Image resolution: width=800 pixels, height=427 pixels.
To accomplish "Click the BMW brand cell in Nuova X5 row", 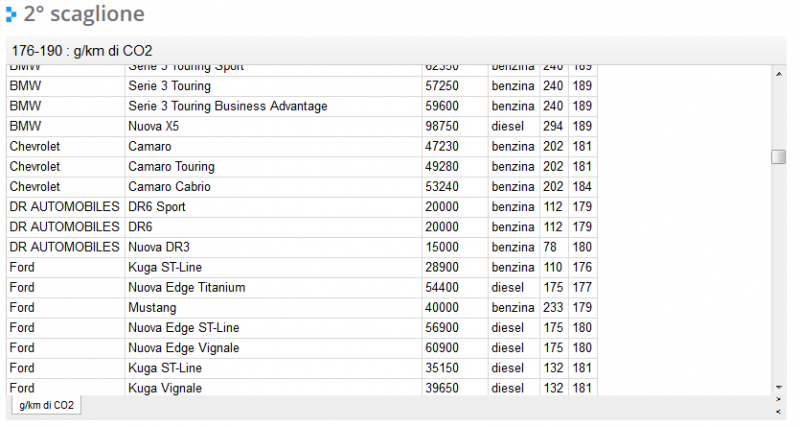I will pyautogui.click(x=65, y=126).
